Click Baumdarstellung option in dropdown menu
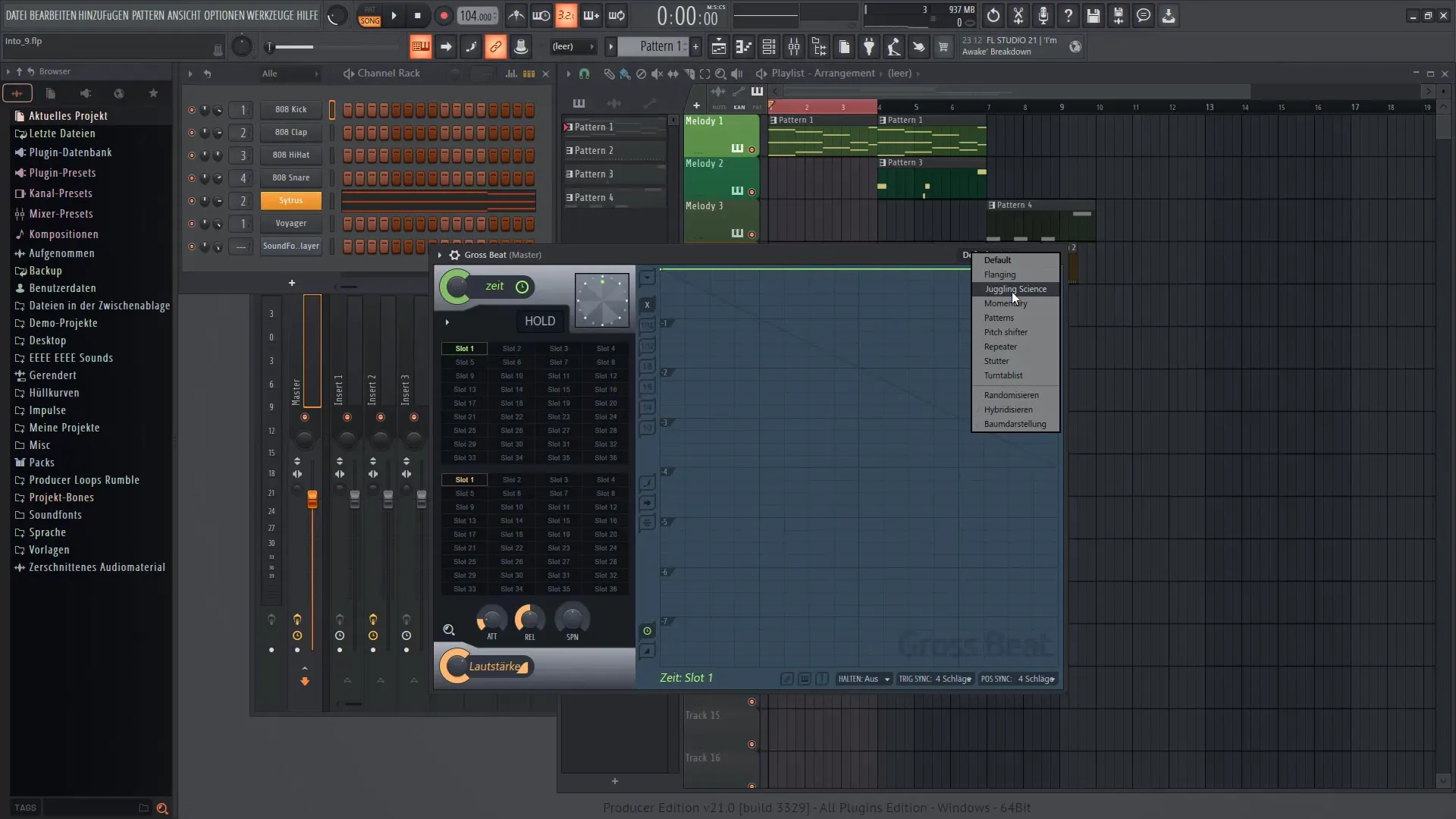The width and height of the screenshot is (1456, 819). (x=1013, y=423)
